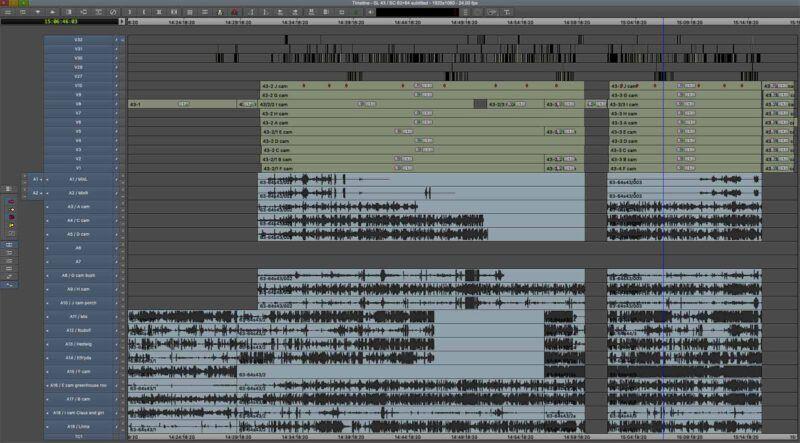Click the speaker icon beside the audio meter
The image size is (800, 443).
(370, 12)
